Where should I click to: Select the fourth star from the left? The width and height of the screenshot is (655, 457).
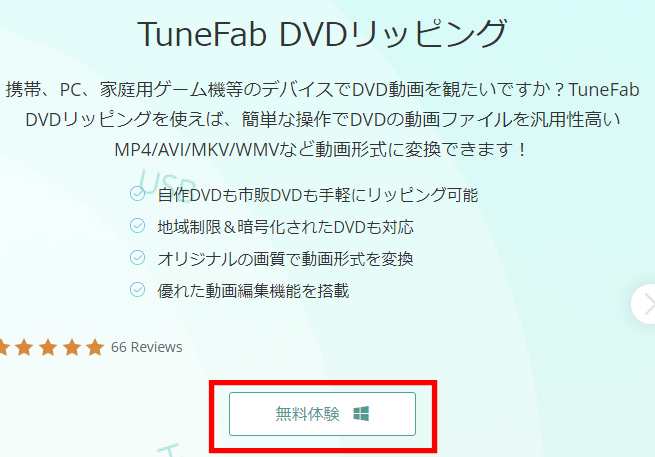72,347
